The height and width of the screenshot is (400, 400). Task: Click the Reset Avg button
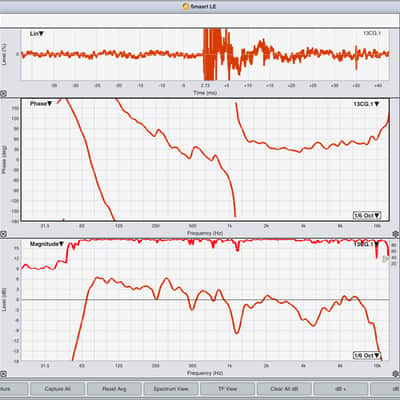click(x=114, y=389)
